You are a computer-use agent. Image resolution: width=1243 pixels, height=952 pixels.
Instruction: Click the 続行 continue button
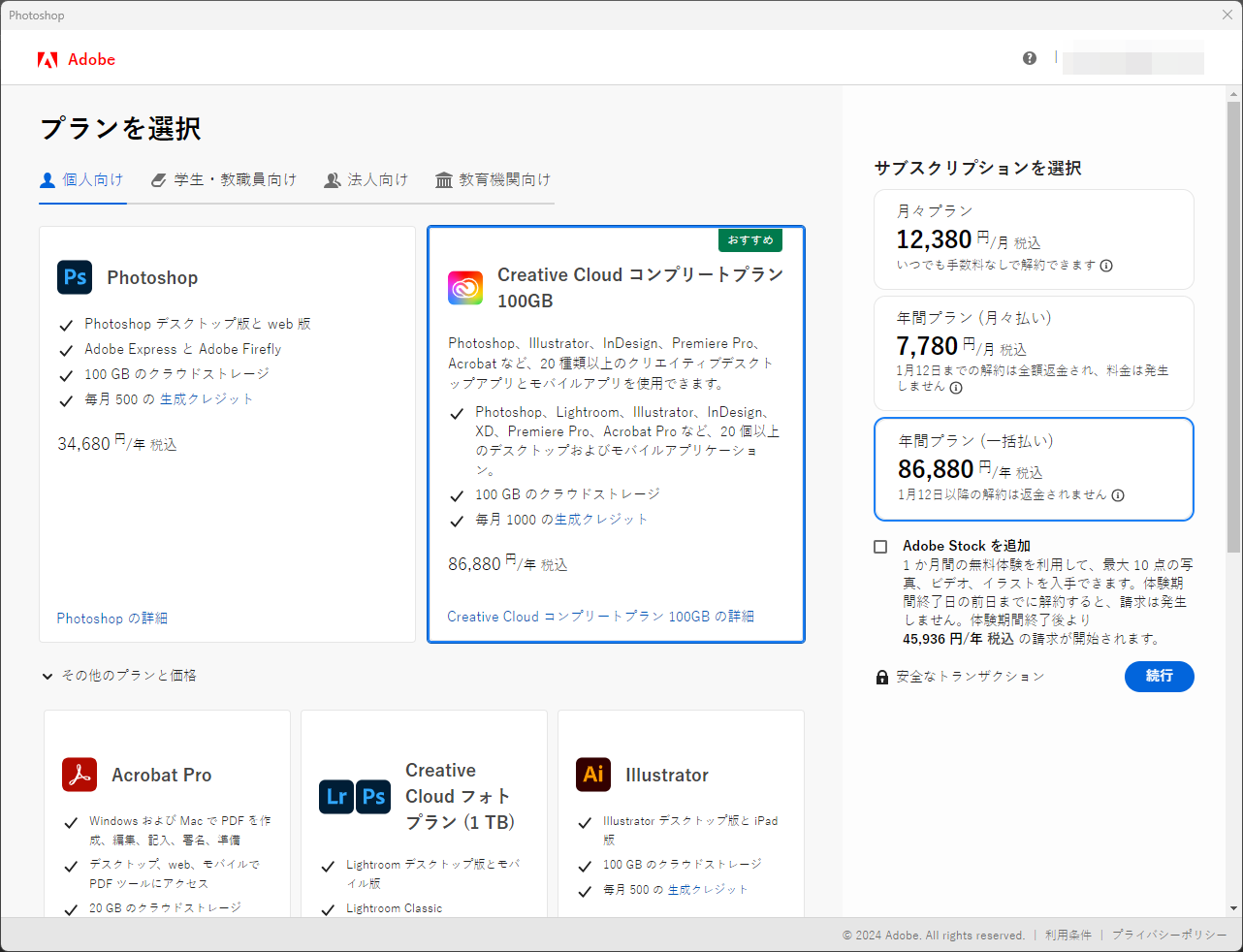[x=1160, y=676]
